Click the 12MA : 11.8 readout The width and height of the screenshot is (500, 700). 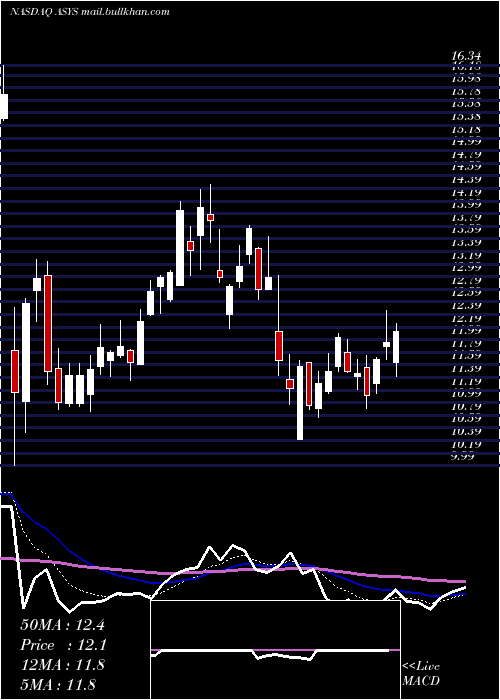[62, 665]
